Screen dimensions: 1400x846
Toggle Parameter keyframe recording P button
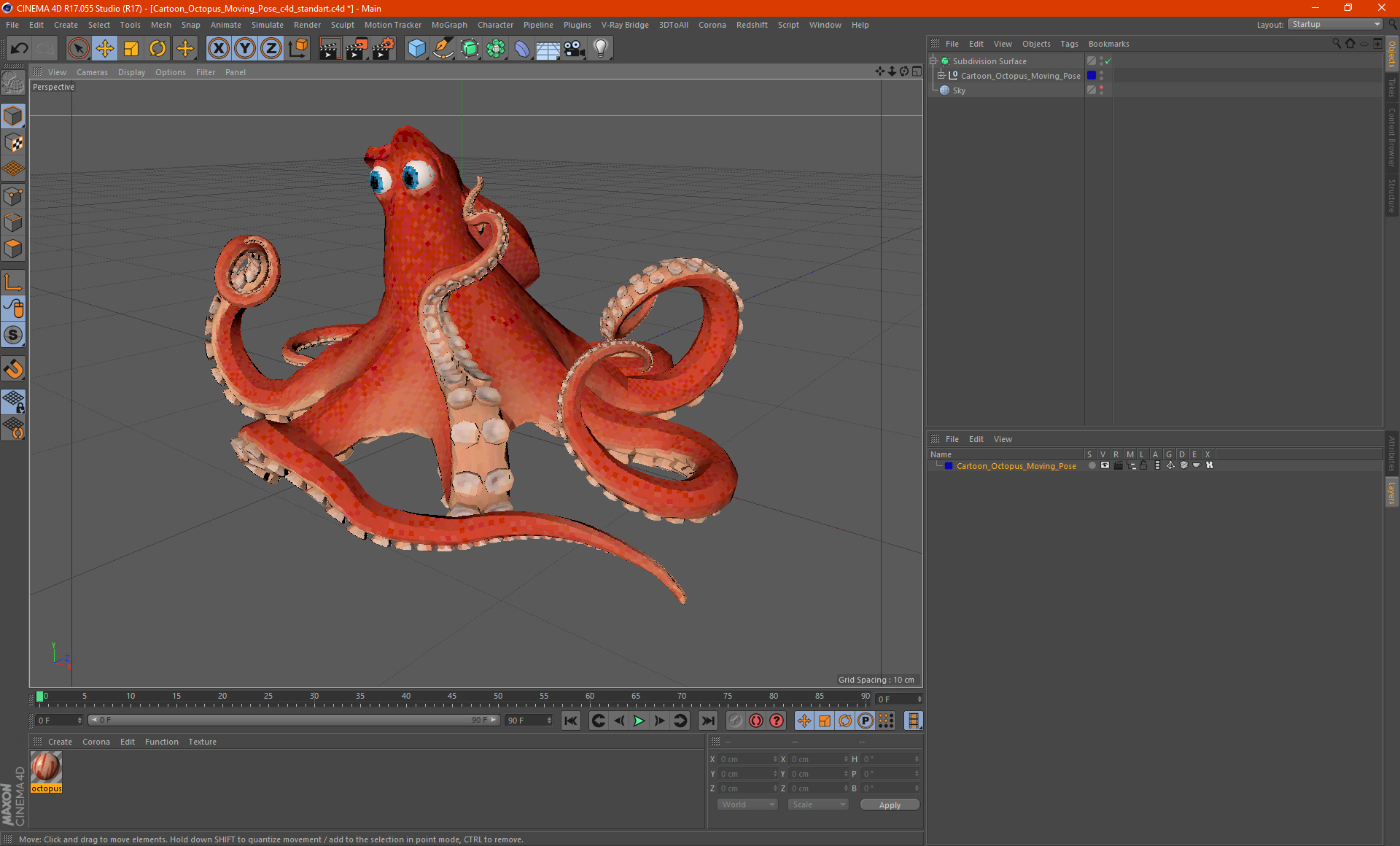click(x=866, y=721)
